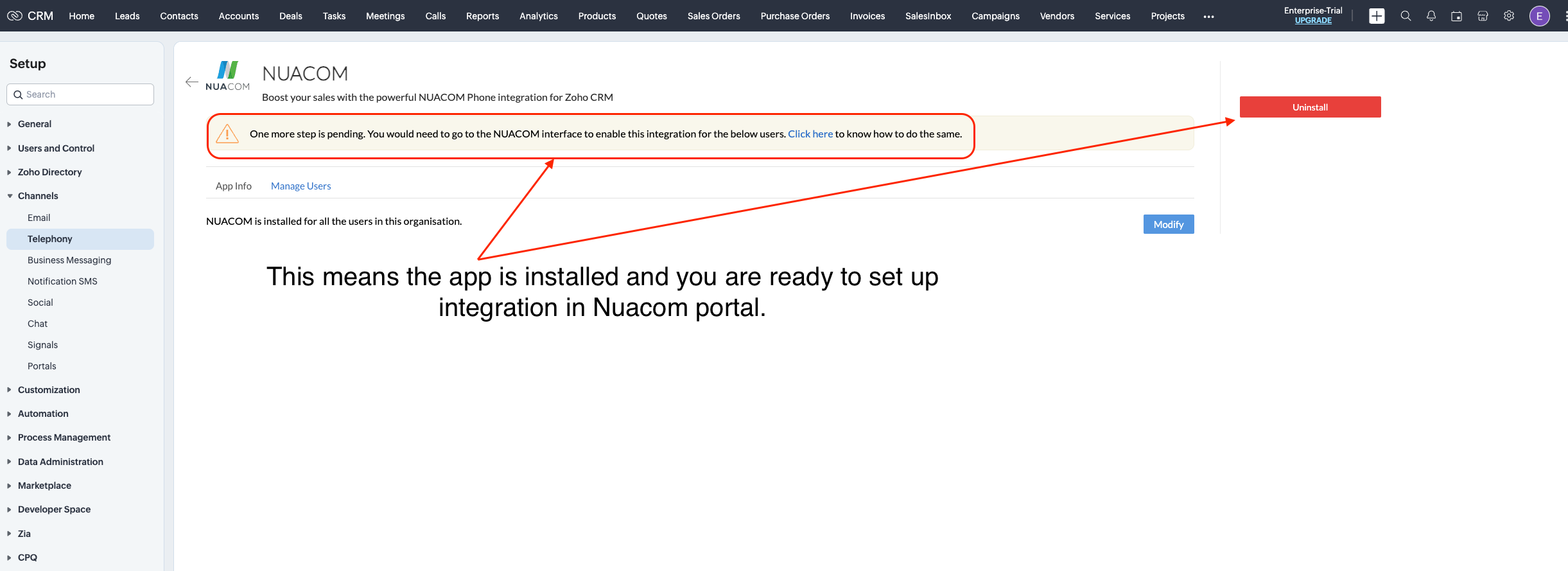Open Notification SMS settings

pos(62,281)
